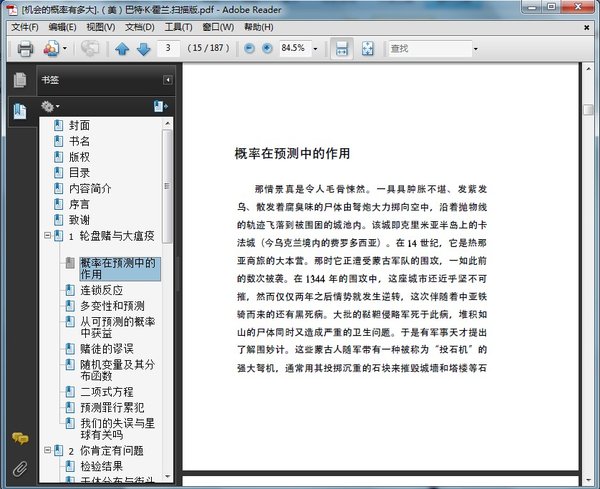Click the expand current bookmark icon
The image size is (600, 489).
tap(160, 106)
